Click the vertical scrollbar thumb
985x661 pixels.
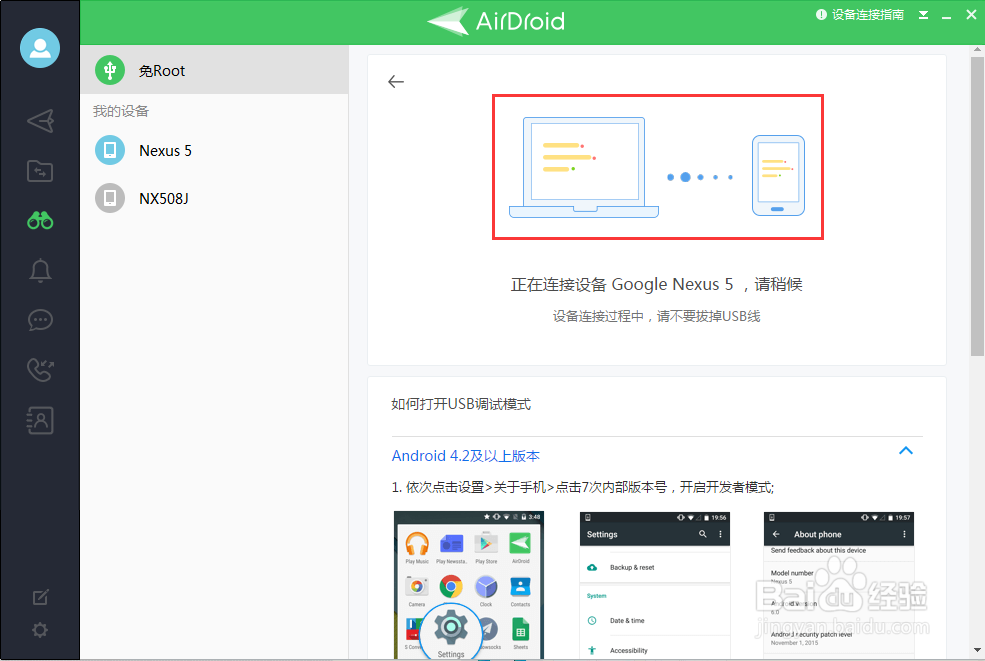click(x=977, y=206)
